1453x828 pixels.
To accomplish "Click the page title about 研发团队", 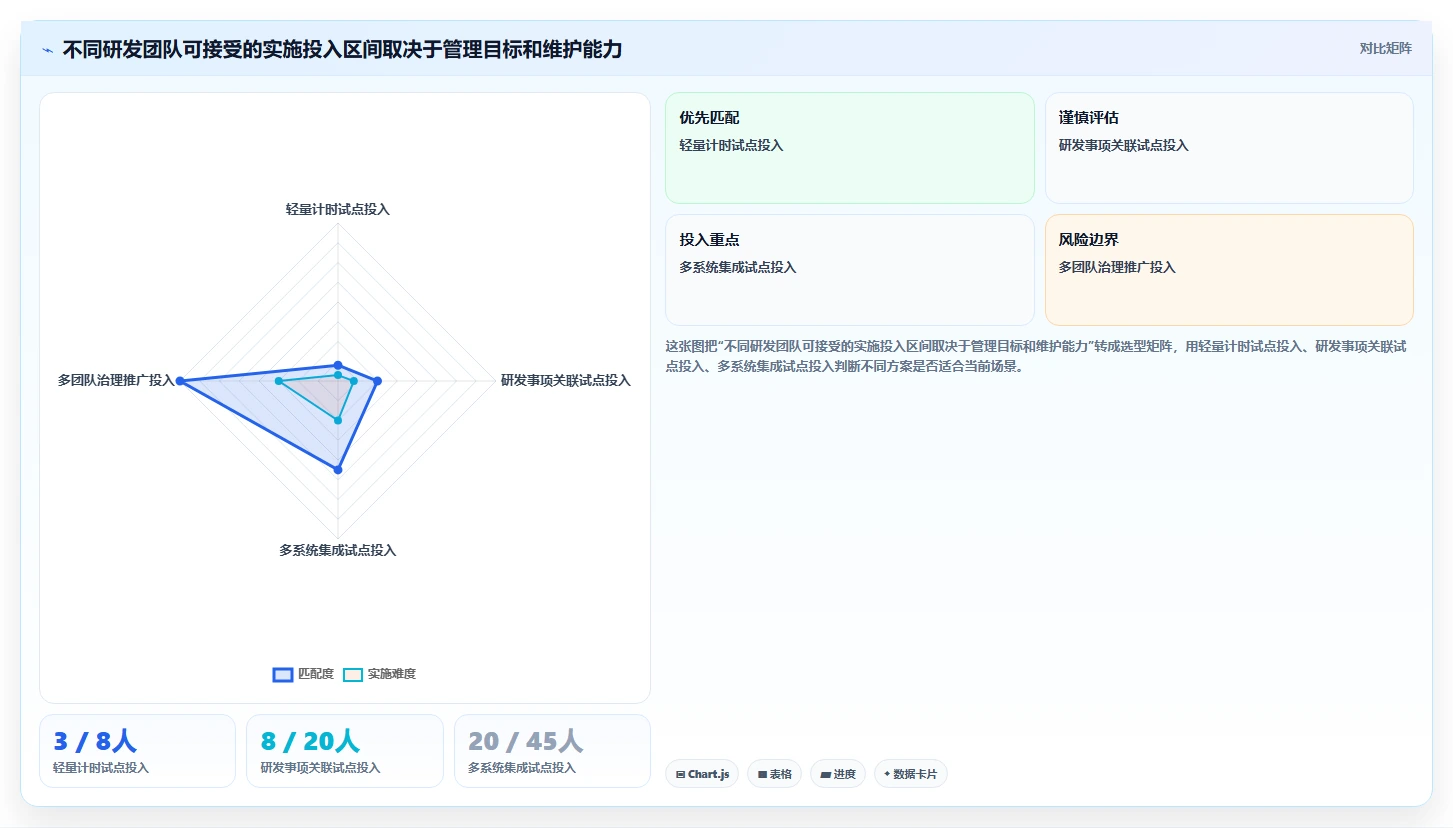I will click(x=342, y=49).
